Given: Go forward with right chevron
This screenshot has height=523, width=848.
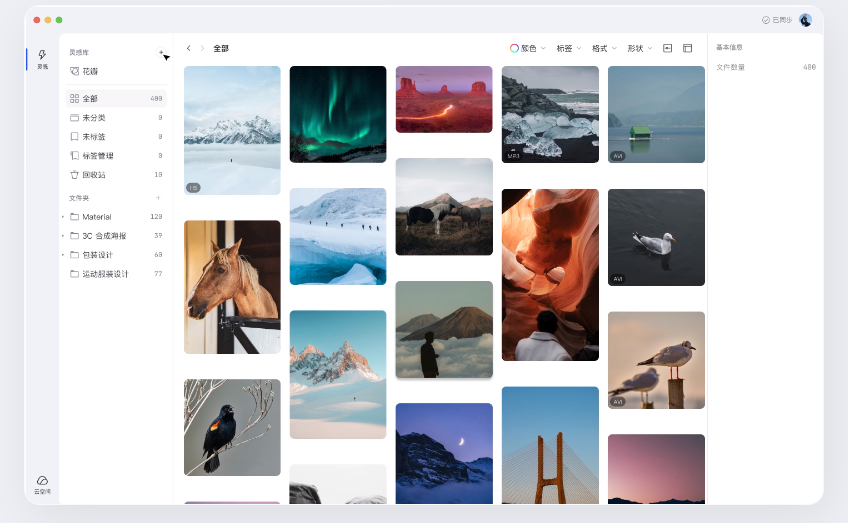Looking at the screenshot, I should [x=202, y=48].
